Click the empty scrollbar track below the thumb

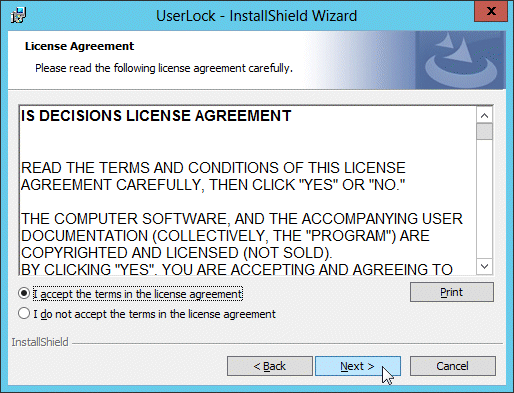pyautogui.click(x=485, y=199)
